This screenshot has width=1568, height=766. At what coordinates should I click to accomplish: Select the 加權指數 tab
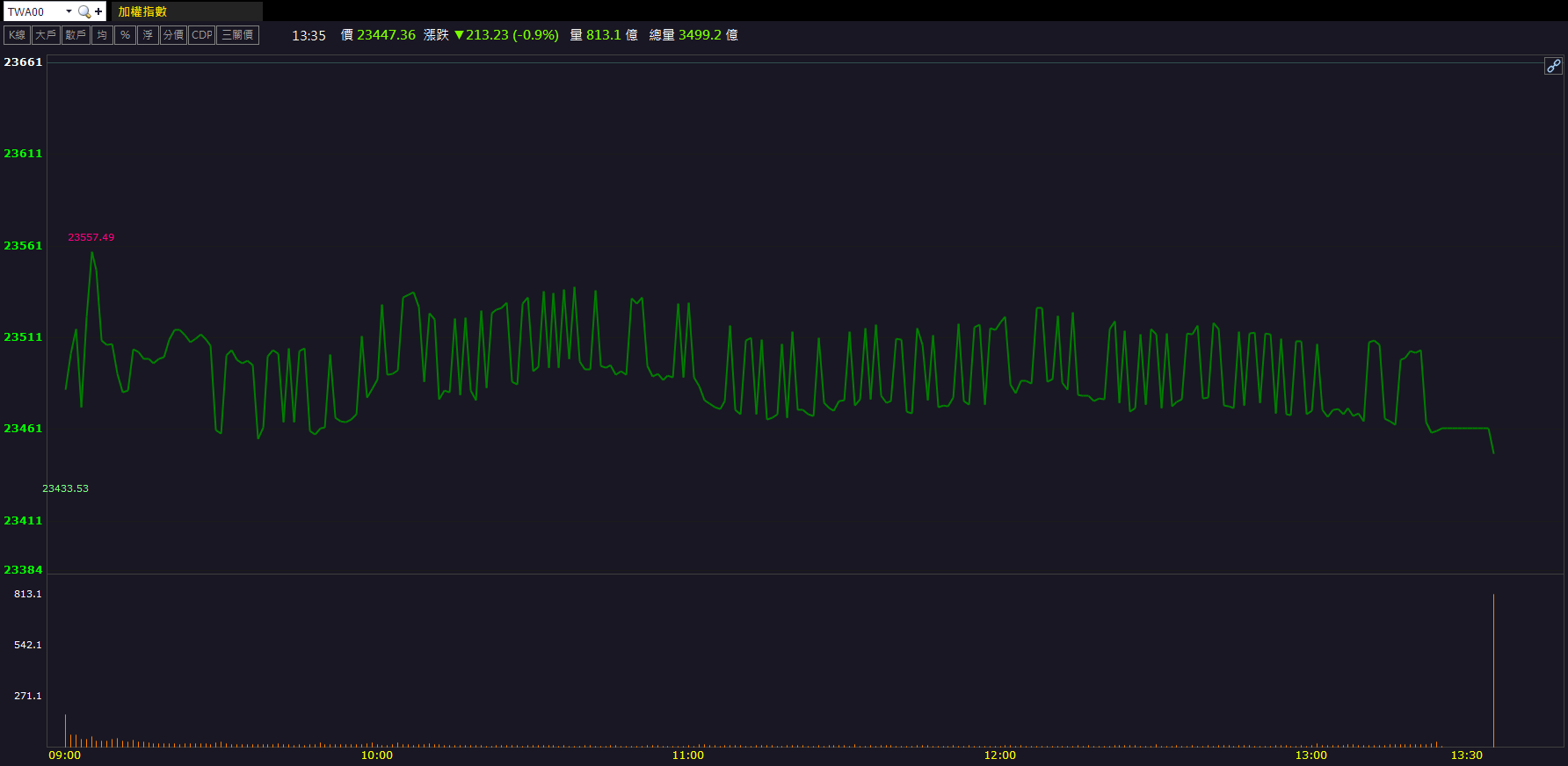(x=142, y=11)
